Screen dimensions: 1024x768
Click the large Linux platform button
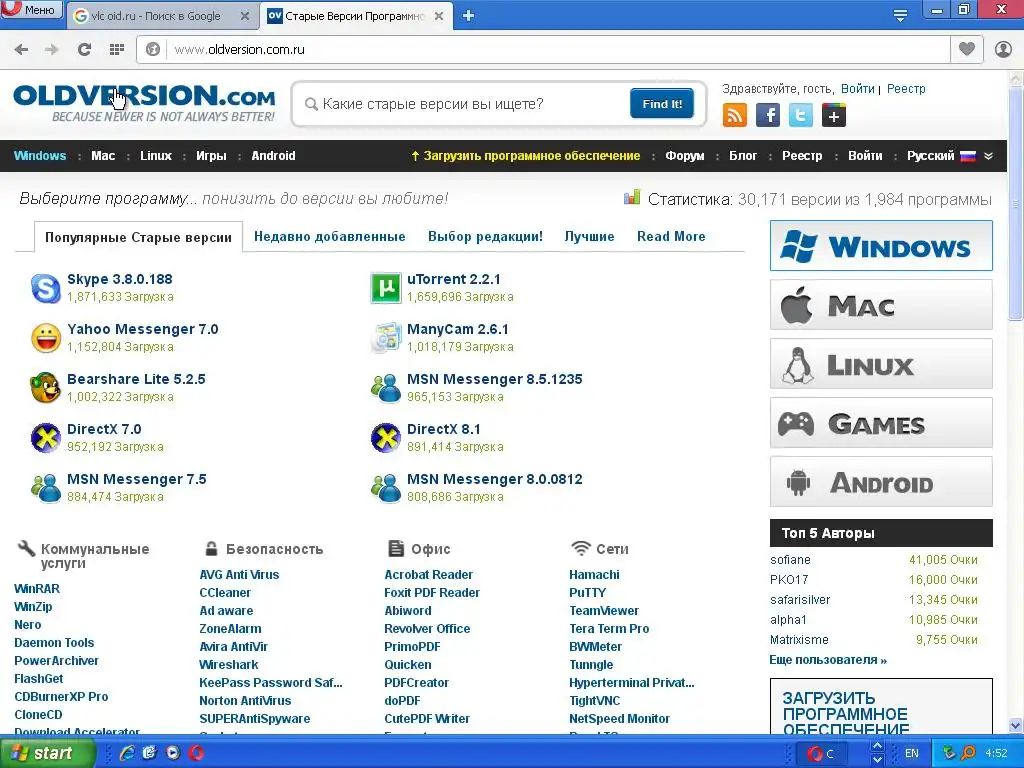click(x=881, y=364)
